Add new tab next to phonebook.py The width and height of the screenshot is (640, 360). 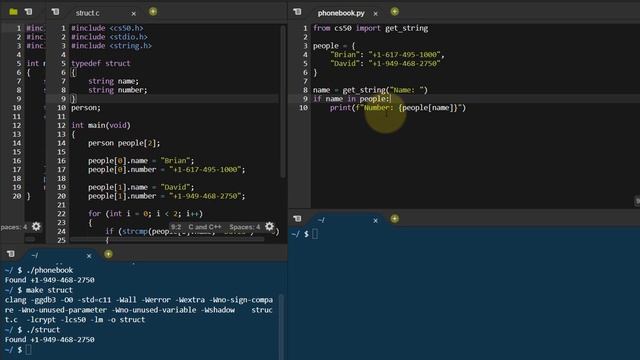394,11
